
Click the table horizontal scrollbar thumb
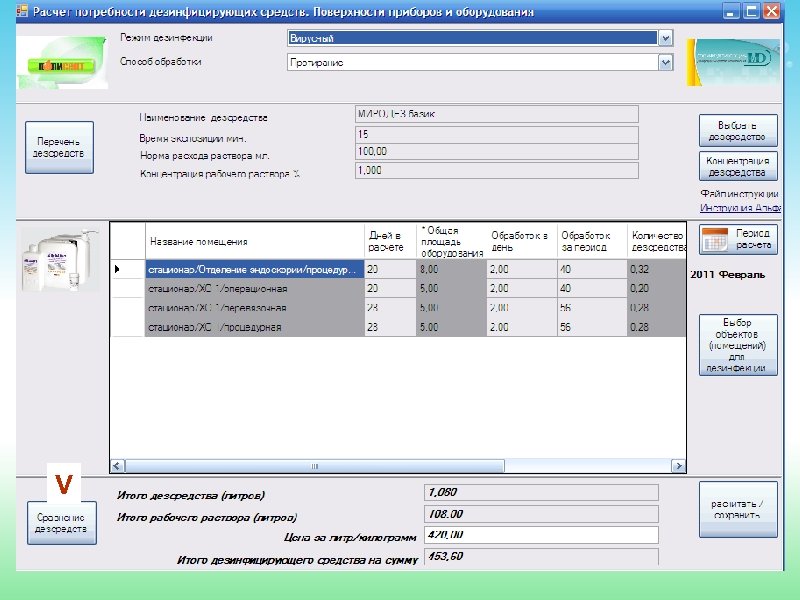315,466
